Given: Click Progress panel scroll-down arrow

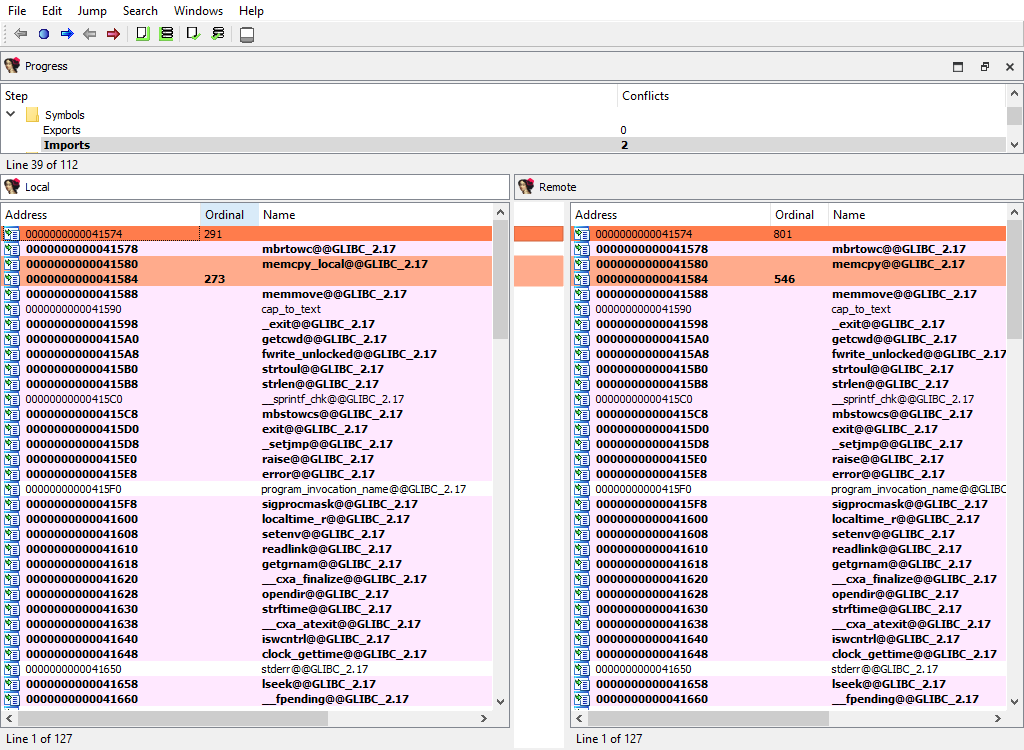Looking at the screenshot, I should click(x=1015, y=145).
